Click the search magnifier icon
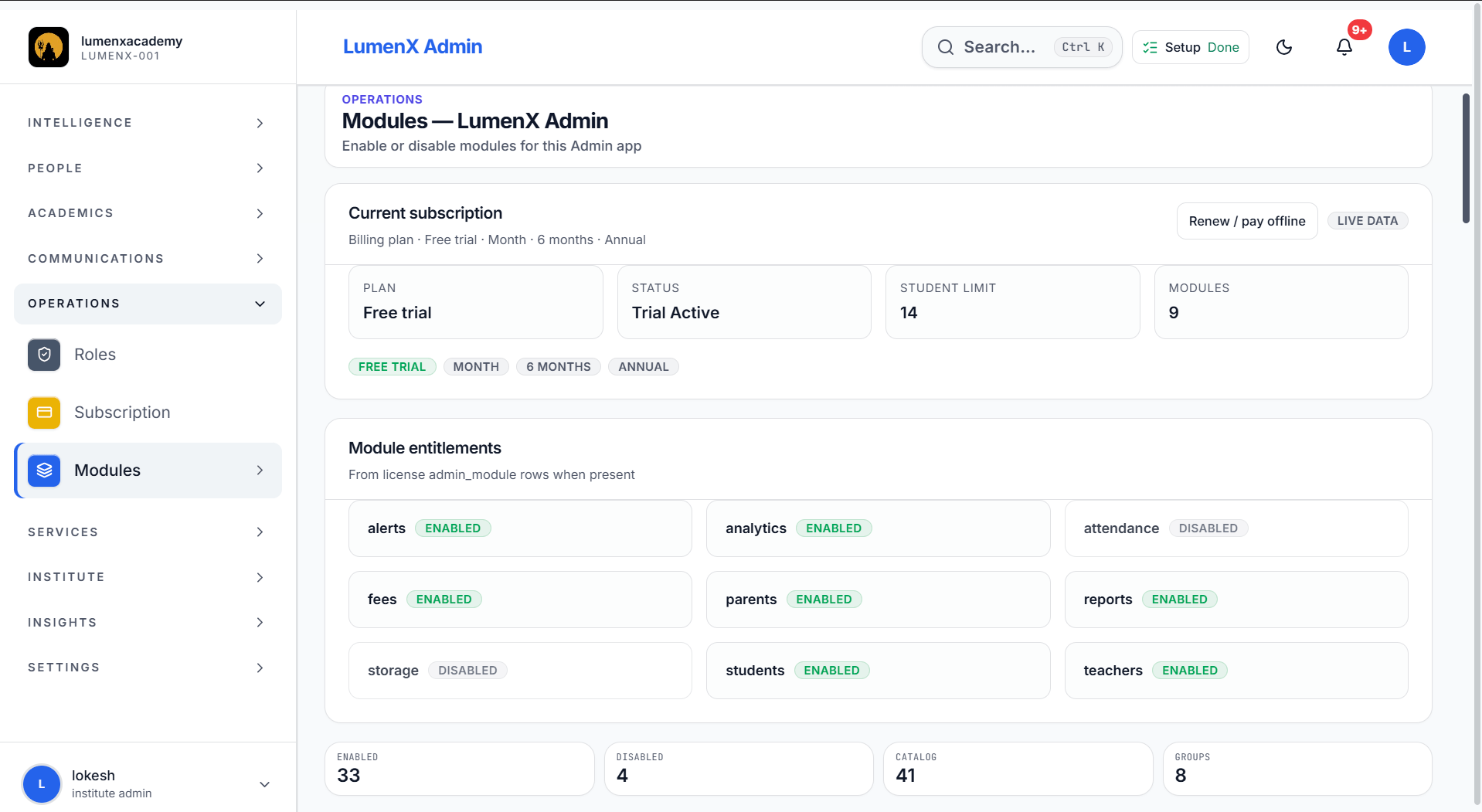 pos(946,47)
